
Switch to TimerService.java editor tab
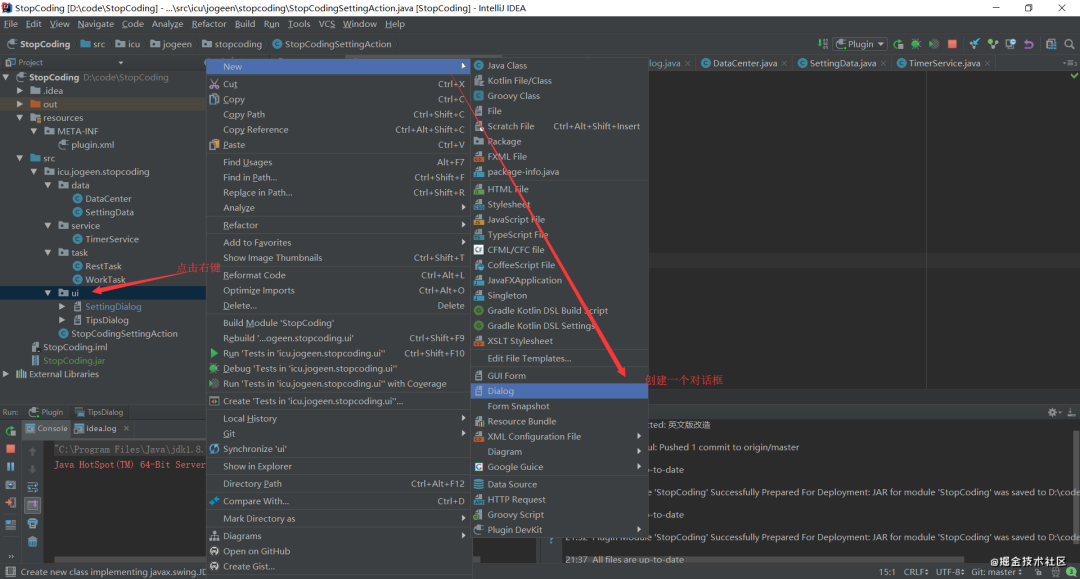coord(943,63)
